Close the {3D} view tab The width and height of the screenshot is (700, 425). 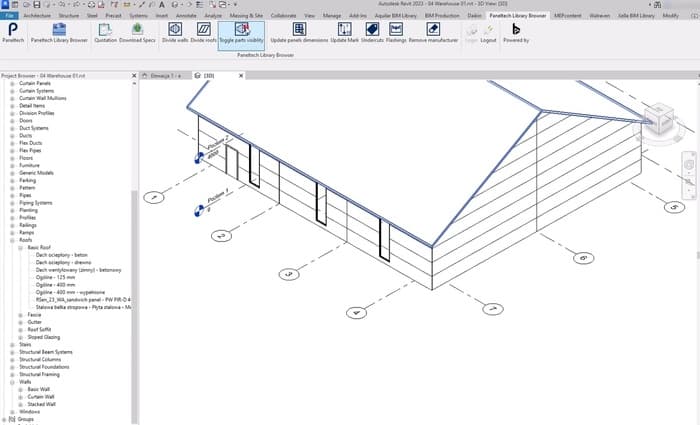[241, 76]
